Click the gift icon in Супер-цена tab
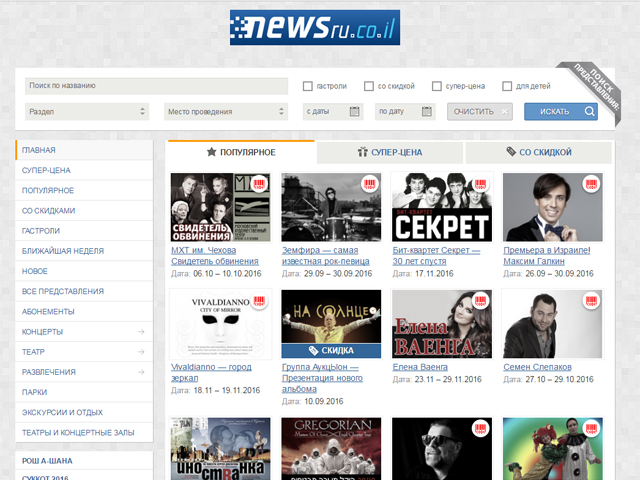The height and width of the screenshot is (480, 640). point(362,152)
